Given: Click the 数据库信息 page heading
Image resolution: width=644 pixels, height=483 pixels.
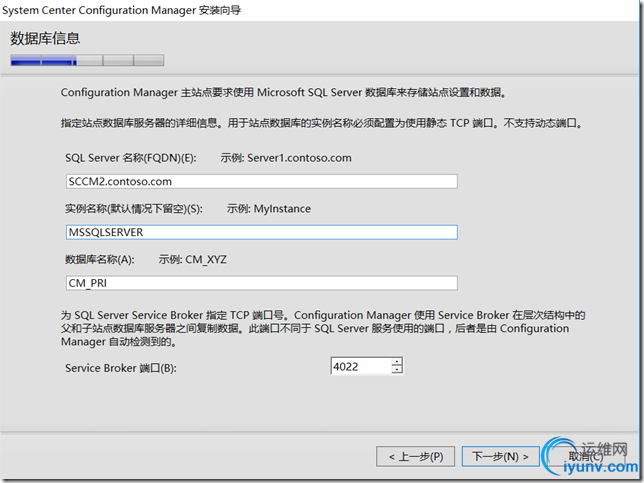Looking at the screenshot, I should tap(45, 38).
